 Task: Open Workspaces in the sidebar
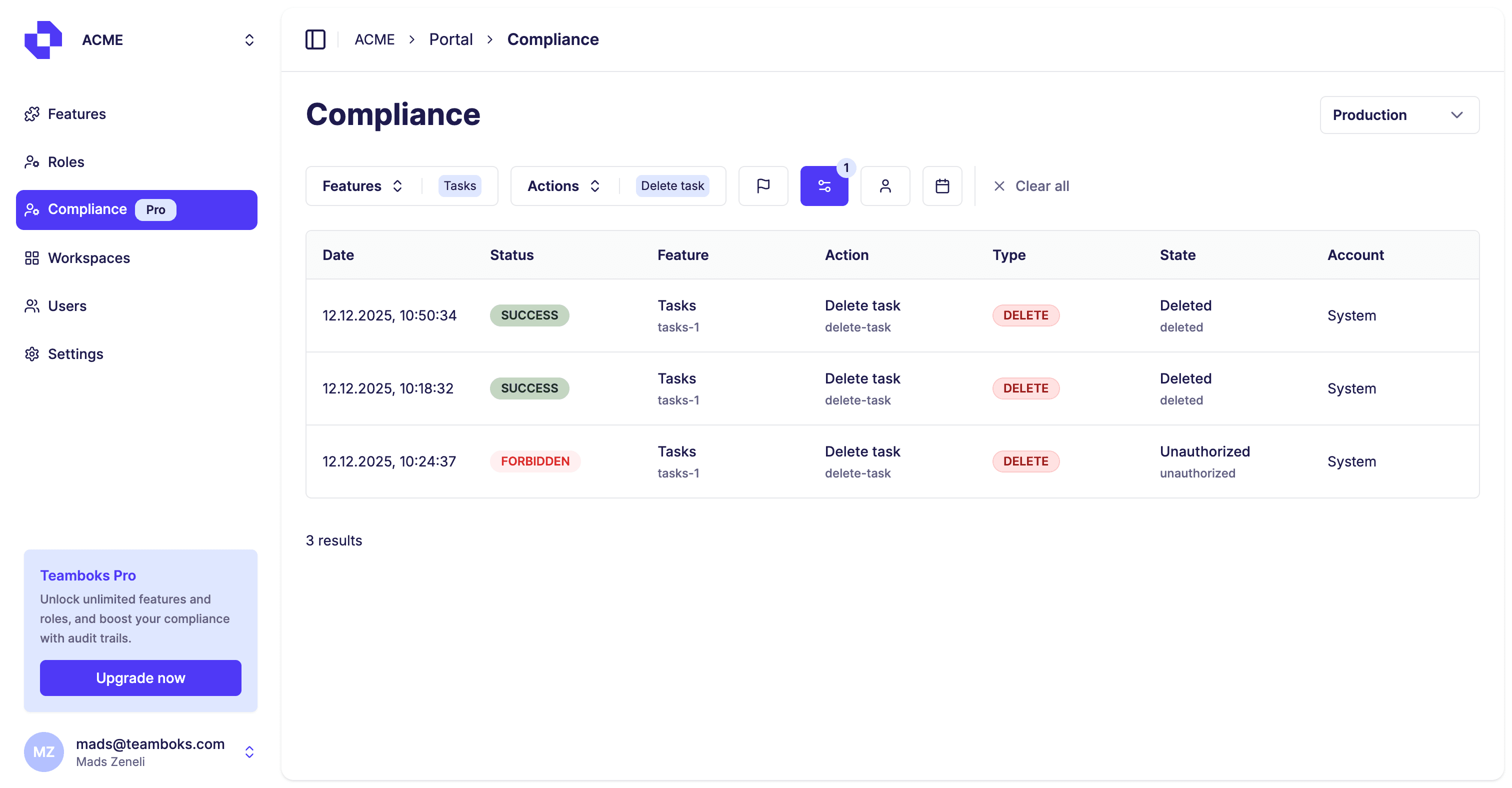coord(88,257)
